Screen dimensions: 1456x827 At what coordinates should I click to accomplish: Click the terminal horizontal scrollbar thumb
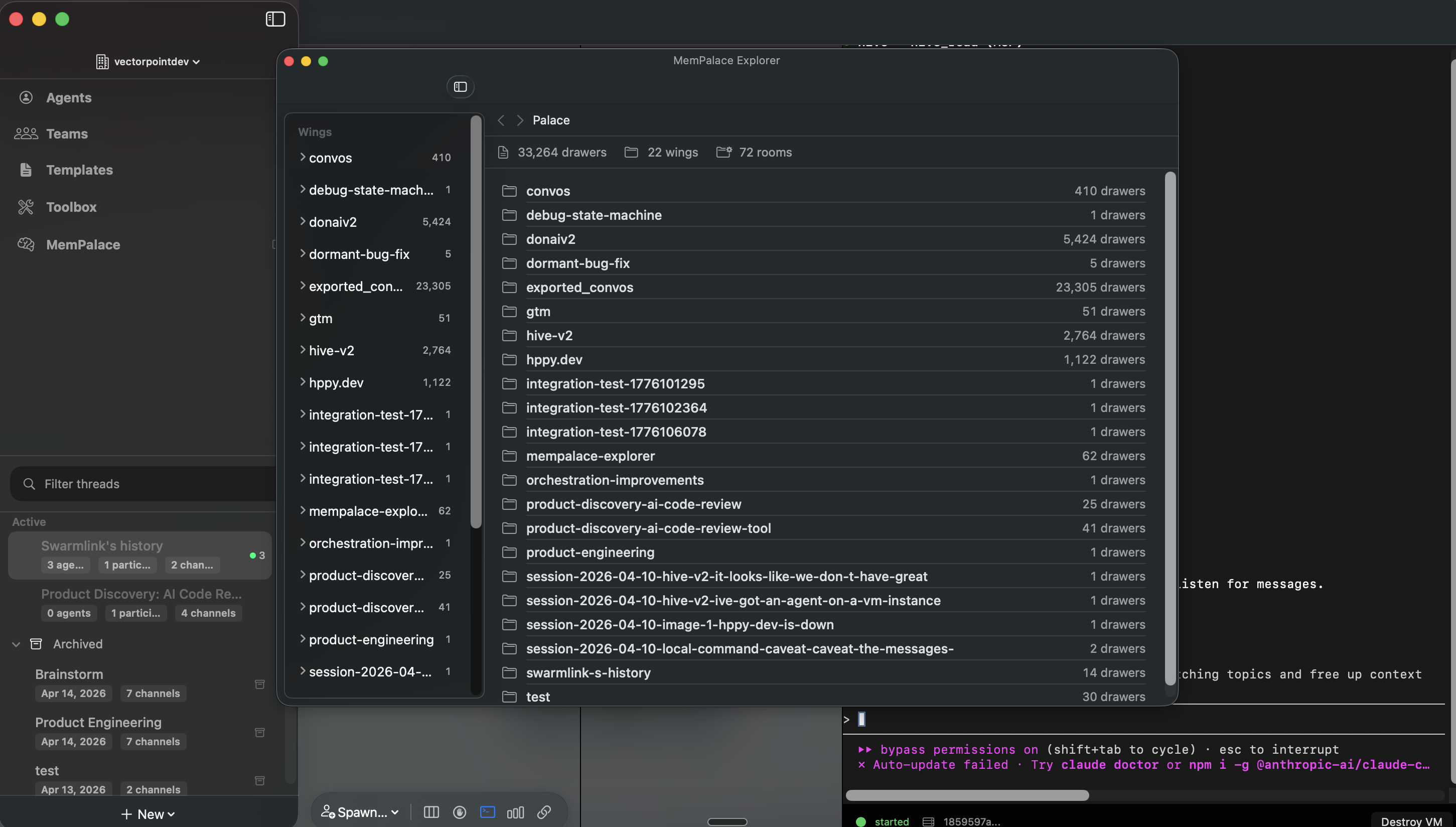click(966, 795)
